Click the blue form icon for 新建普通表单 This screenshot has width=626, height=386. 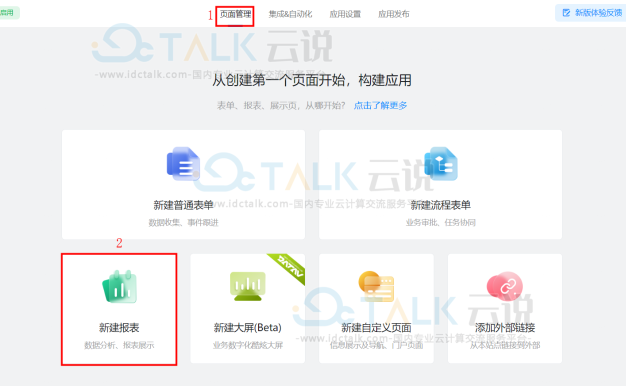point(183,164)
